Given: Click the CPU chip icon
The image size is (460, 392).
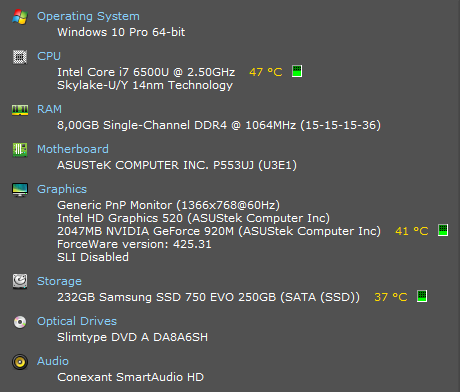Looking at the screenshot, I should [20, 57].
